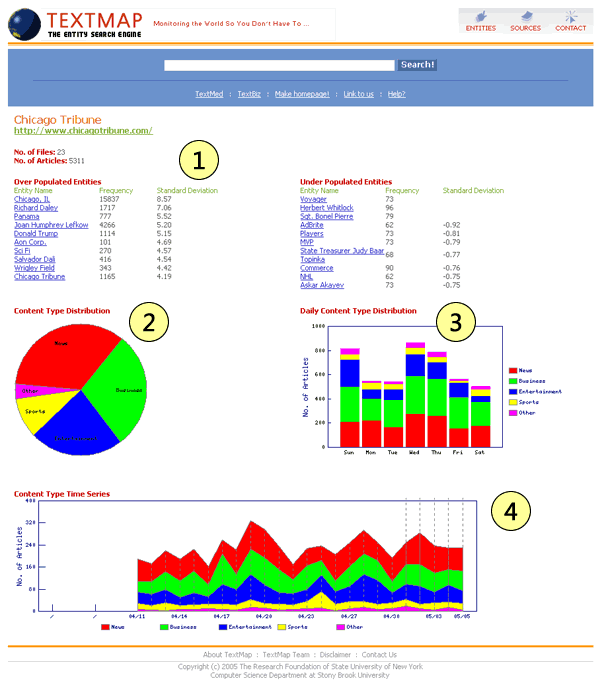Open the Contact star icon

click(571, 17)
